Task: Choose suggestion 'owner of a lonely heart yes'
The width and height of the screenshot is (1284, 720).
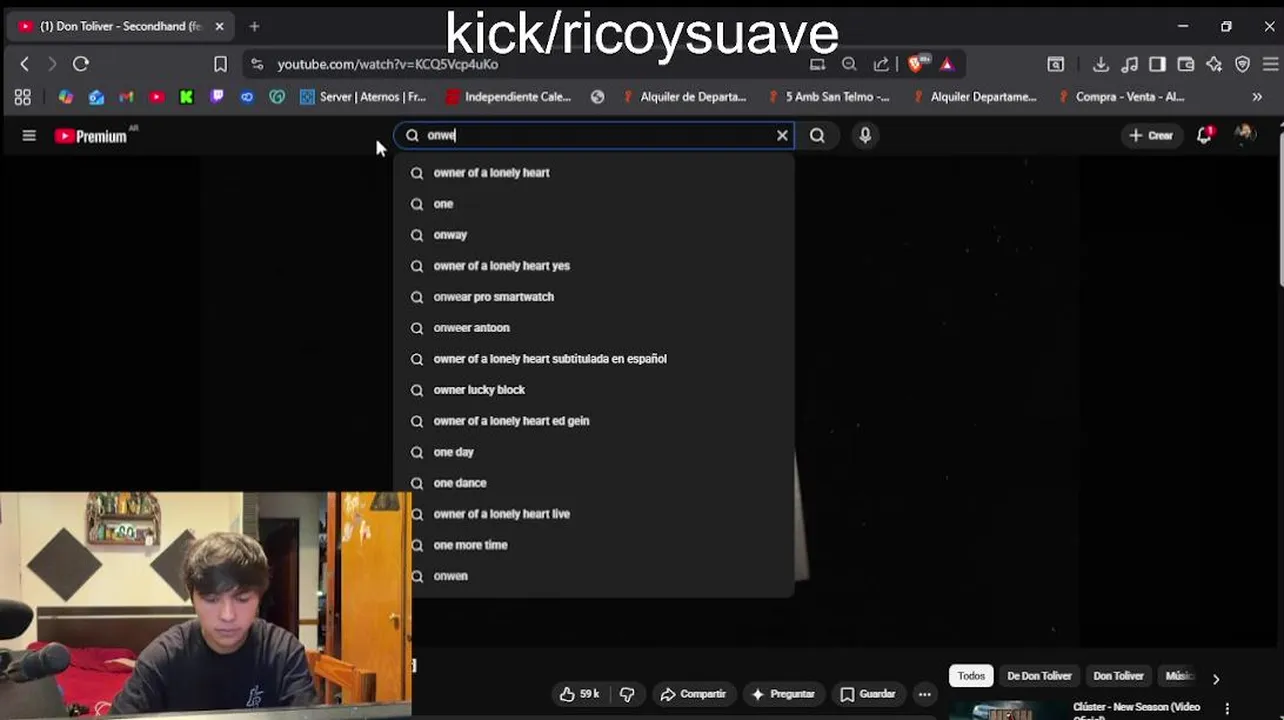Action: click(x=594, y=266)
